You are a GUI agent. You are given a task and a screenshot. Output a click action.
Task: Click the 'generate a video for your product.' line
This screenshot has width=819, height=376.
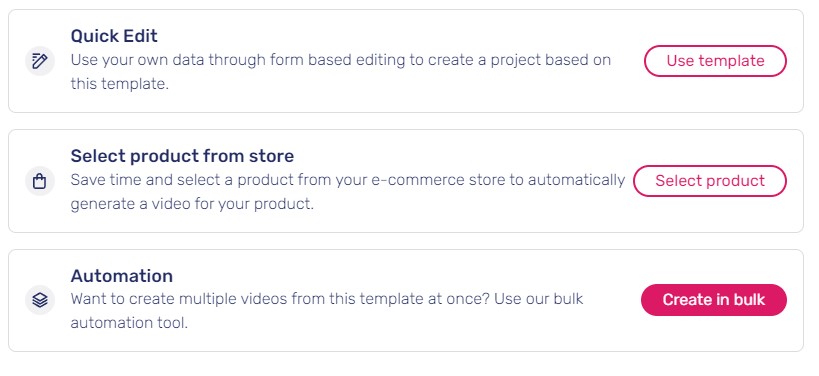[x=192, y=204]
